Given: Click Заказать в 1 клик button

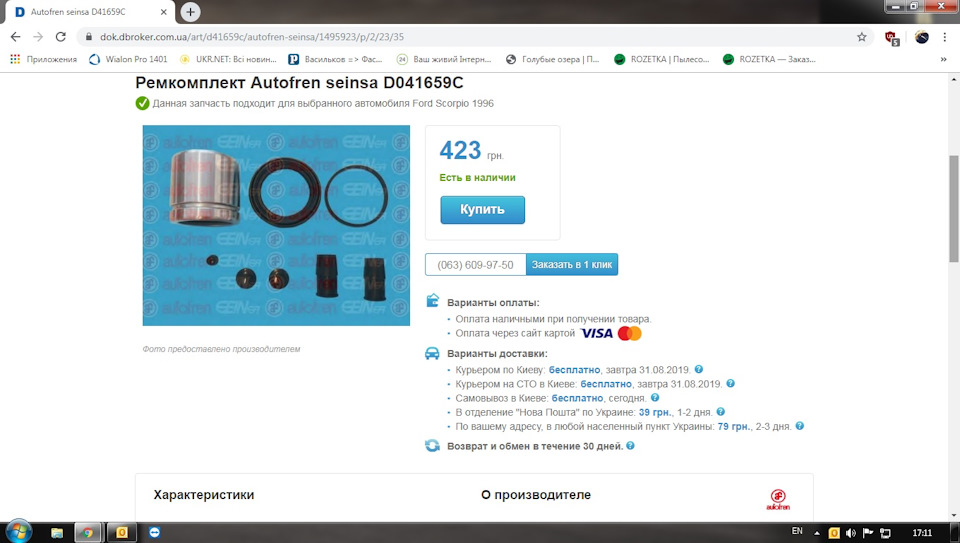Looking at the screenshot, I should coord(572,264).
